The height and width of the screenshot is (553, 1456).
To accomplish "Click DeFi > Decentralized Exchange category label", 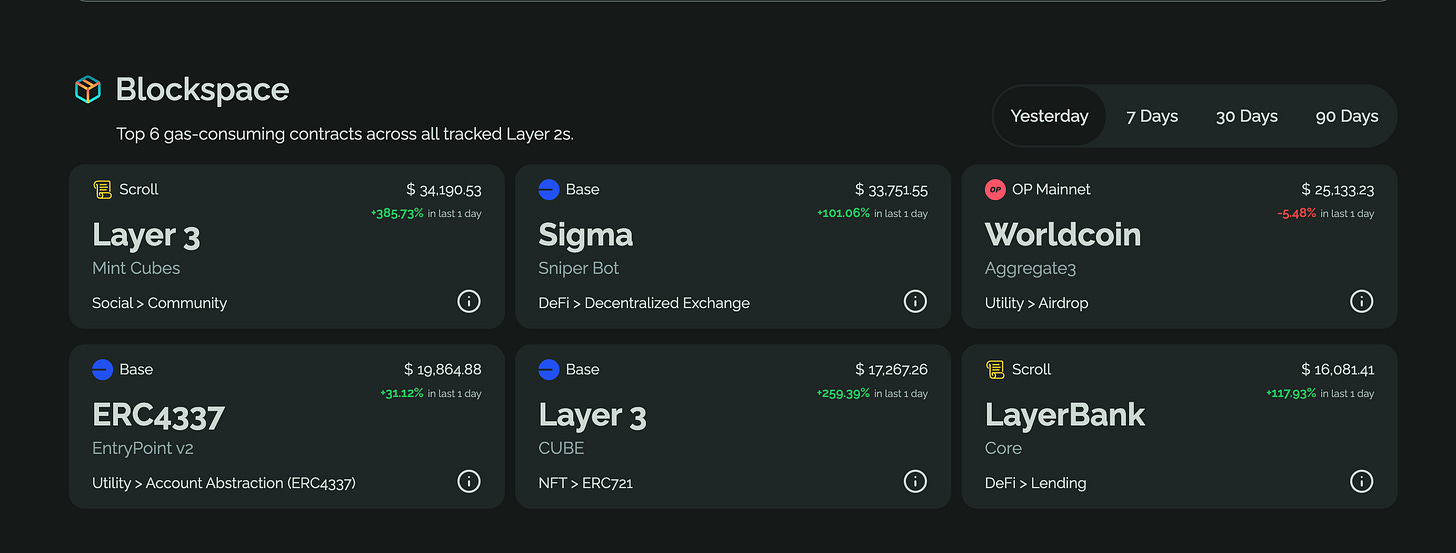I will point(644,303).
